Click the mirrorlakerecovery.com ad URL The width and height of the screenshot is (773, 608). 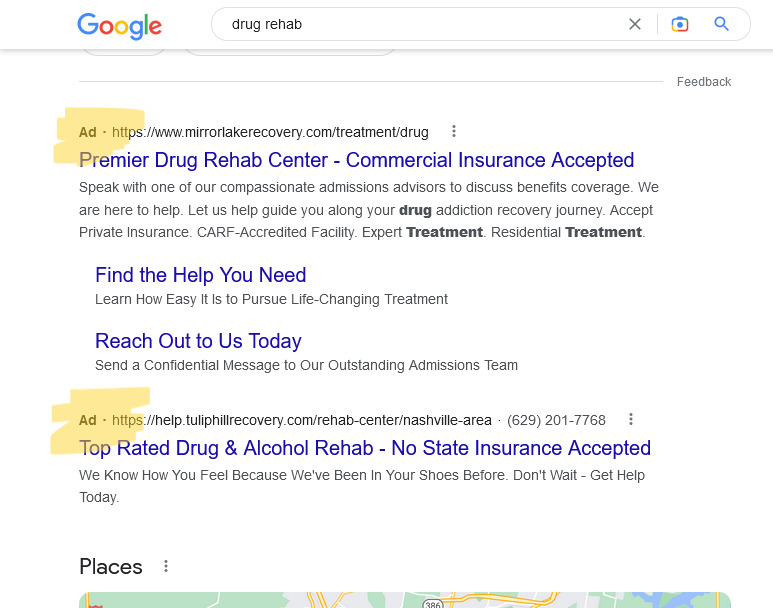coord(270,132)
